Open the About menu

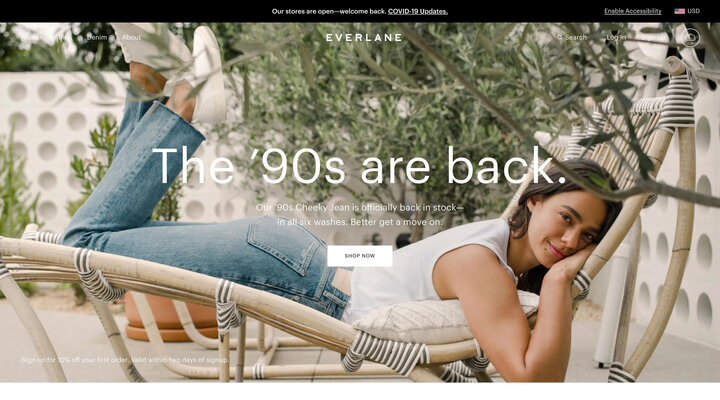131,37
